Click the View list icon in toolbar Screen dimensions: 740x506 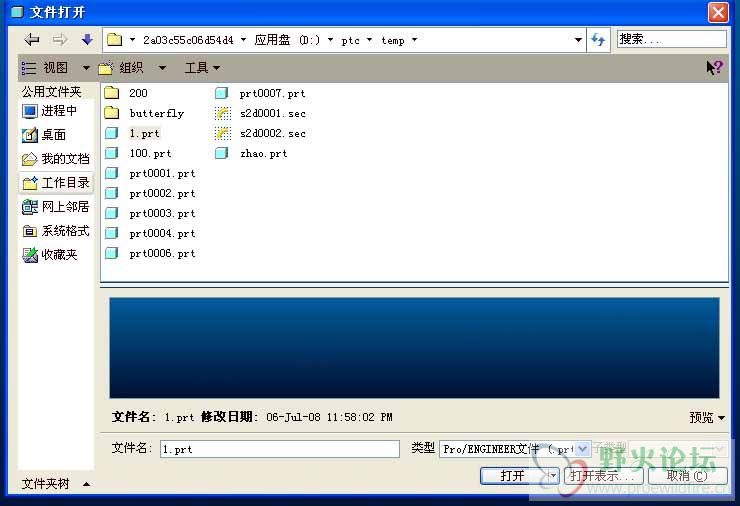tap(29, 68)
